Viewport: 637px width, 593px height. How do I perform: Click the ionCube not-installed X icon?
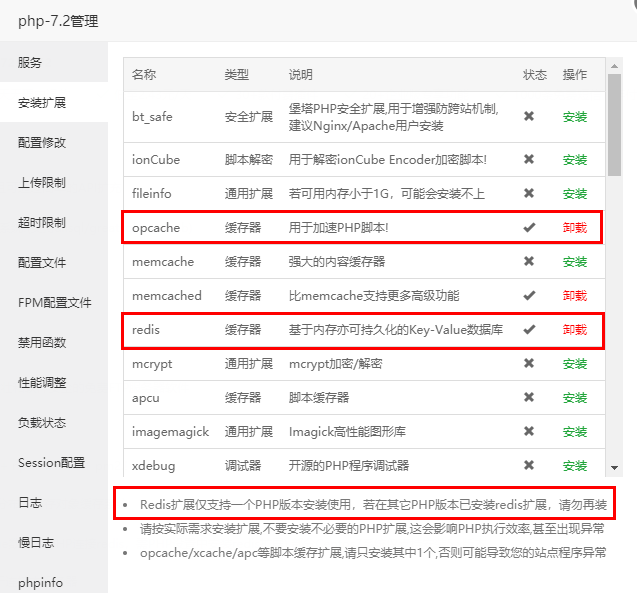click(x=529, y=159)
